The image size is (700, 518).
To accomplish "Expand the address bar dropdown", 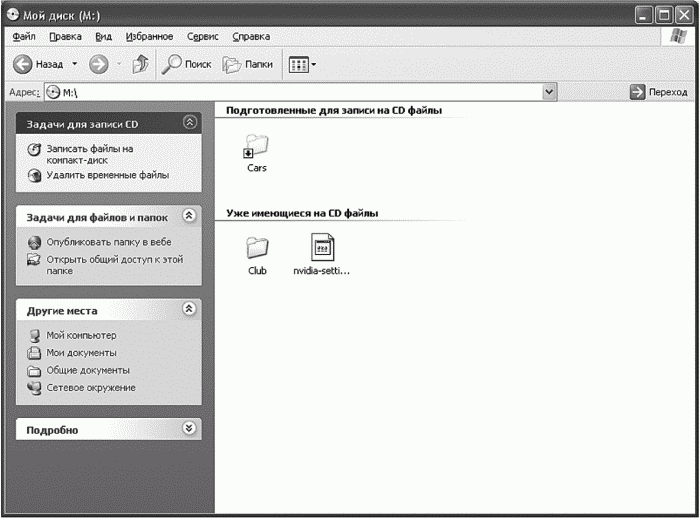I will [549, 92].
